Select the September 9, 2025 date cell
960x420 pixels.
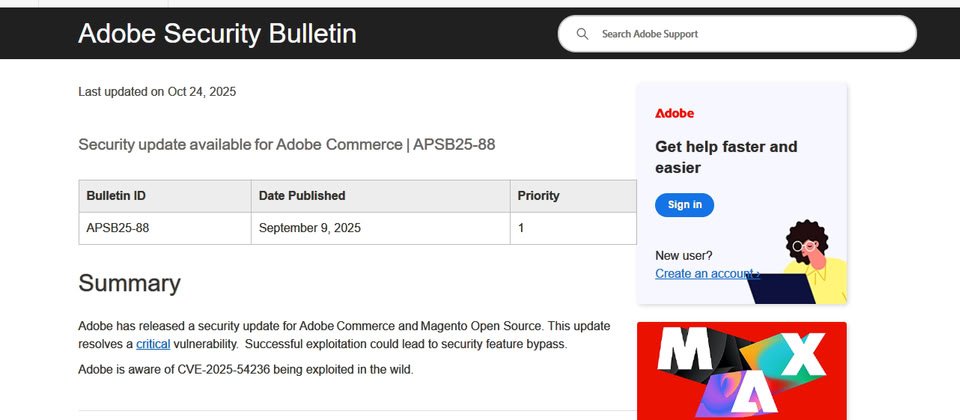pos(310,228)
